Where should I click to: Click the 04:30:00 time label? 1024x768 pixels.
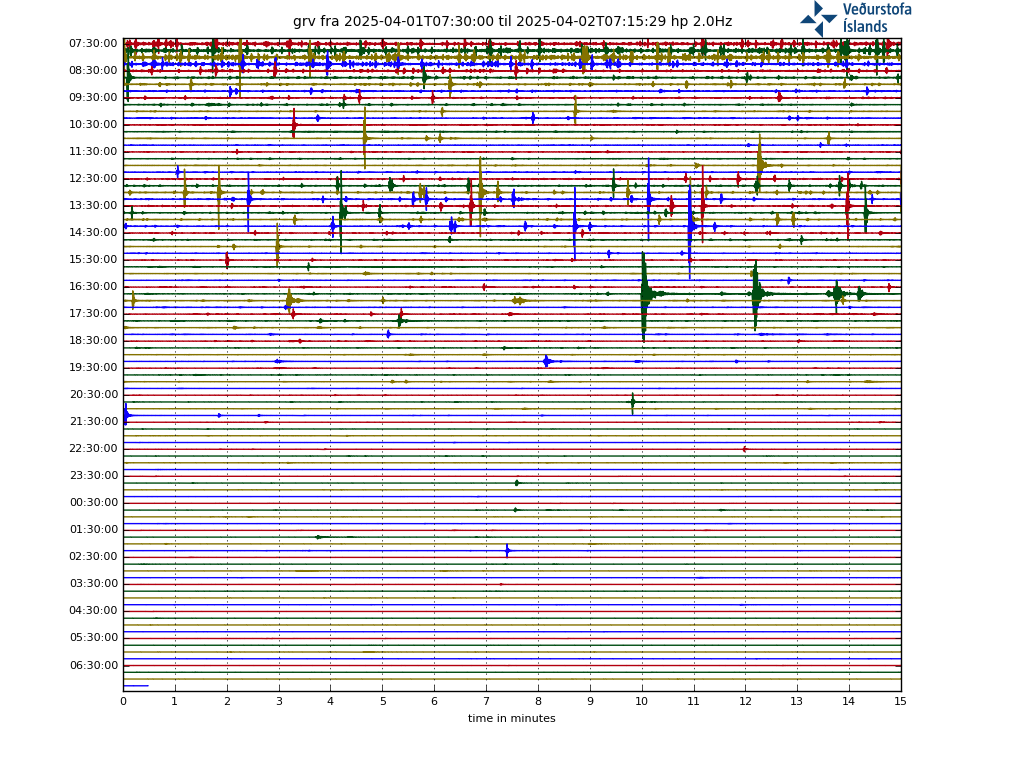point(93,611)
